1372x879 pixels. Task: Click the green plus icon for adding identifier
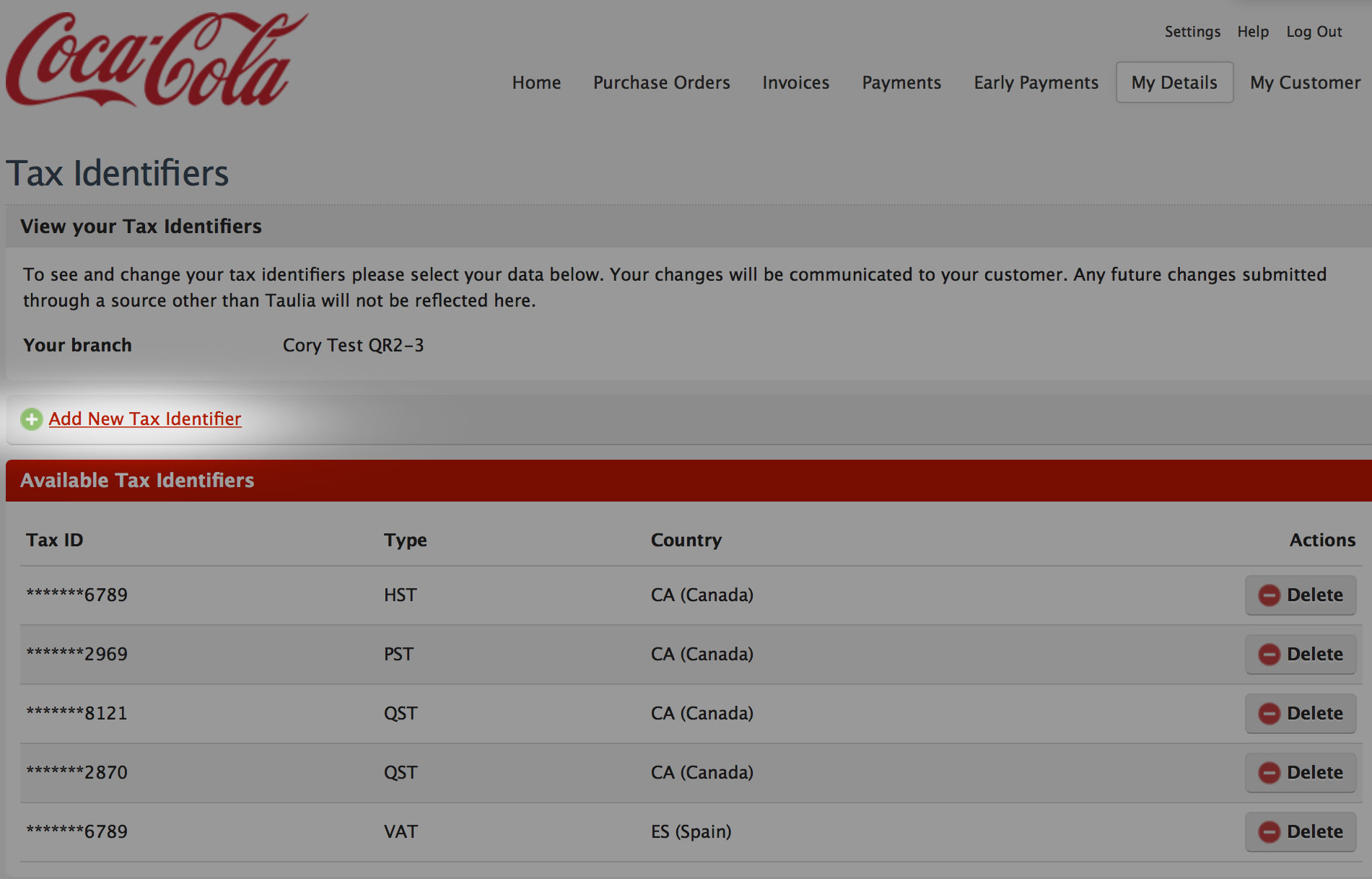(x=31, y=419)
